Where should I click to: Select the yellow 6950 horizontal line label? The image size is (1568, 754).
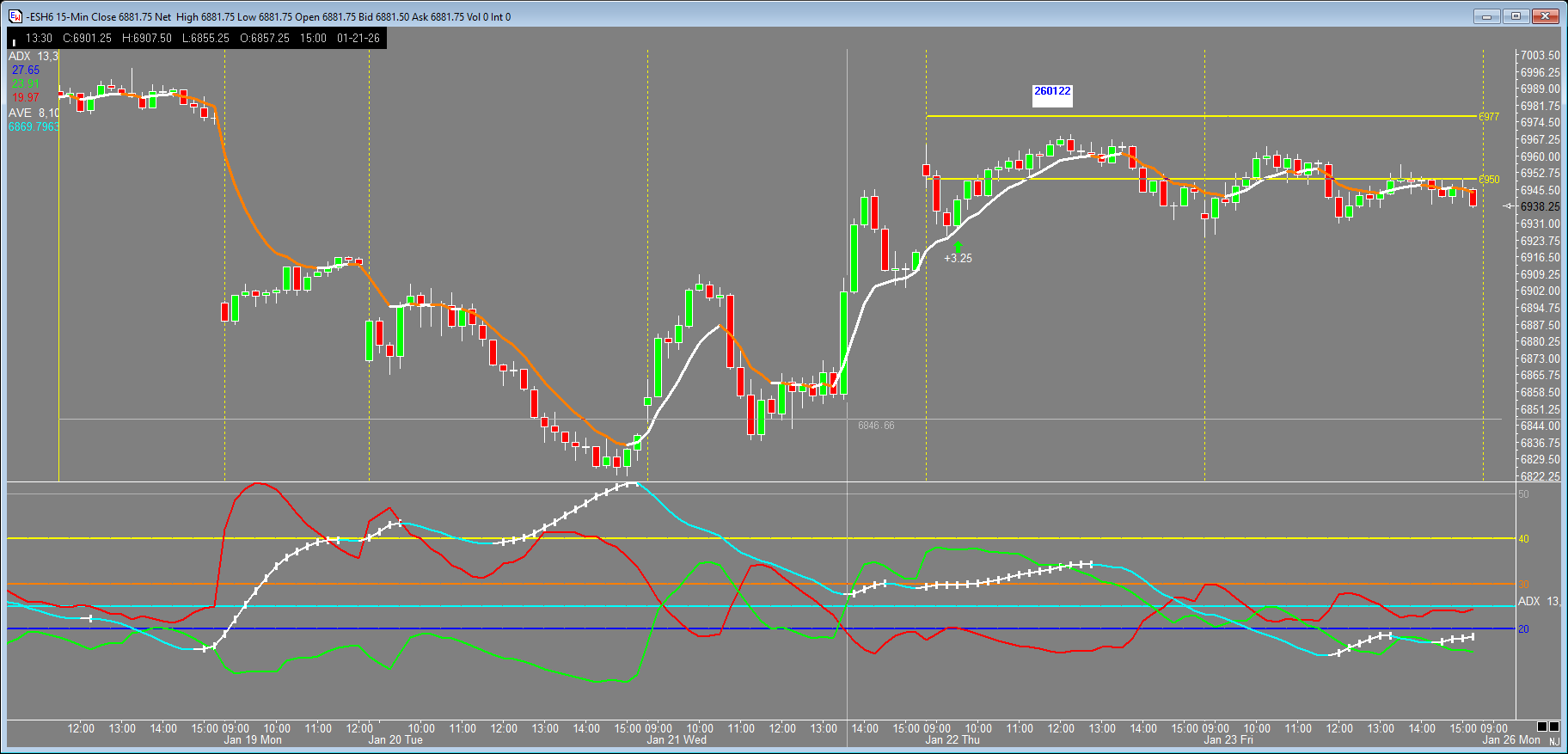click(x=1489, y=180)
